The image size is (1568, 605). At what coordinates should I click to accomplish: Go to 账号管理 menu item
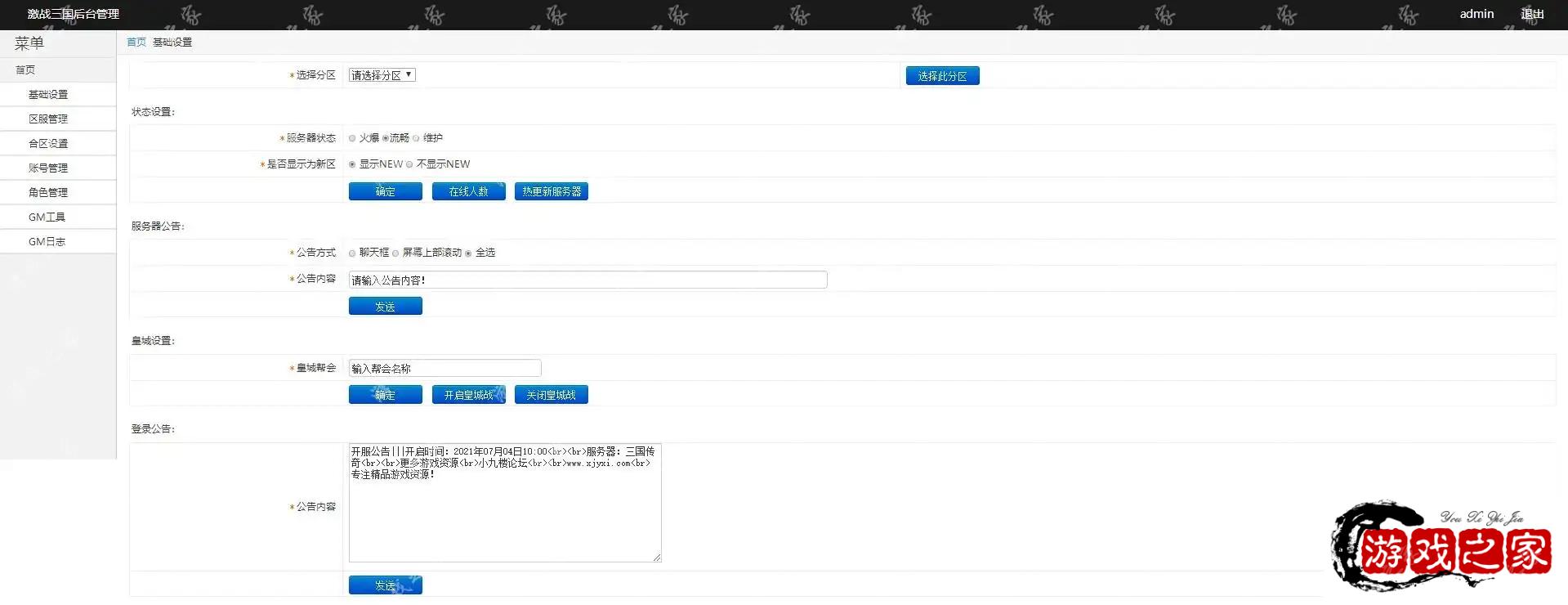(48, 168)
